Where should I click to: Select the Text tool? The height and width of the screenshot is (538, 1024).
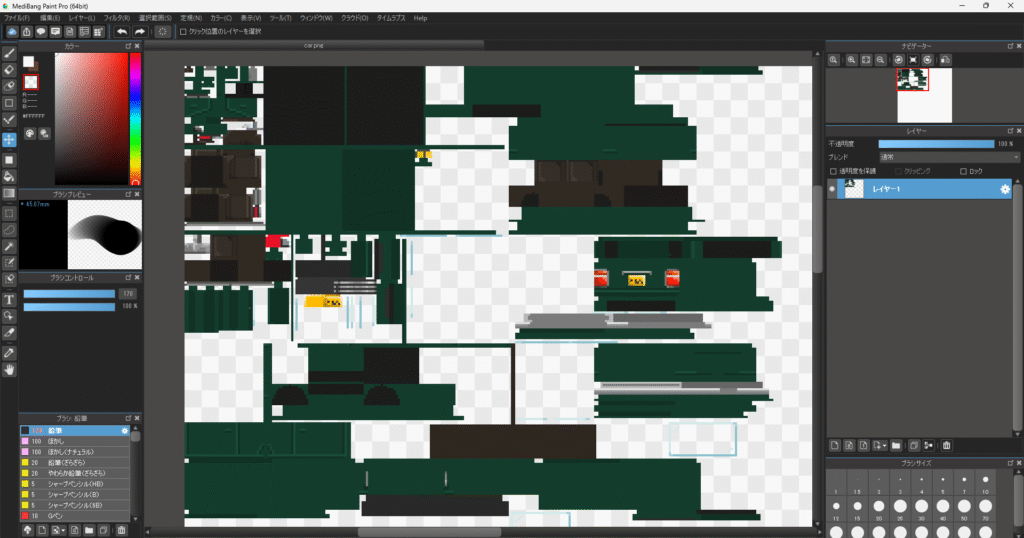[9, 298]
